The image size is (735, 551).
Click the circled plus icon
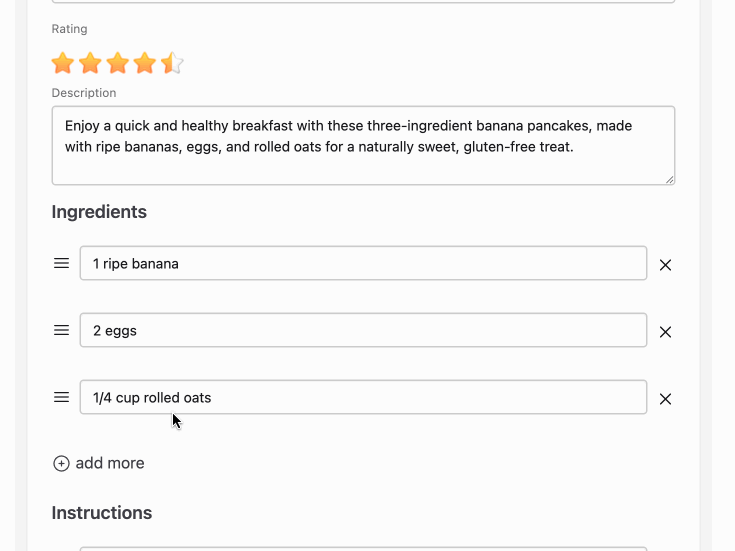[x=61, y=463]
